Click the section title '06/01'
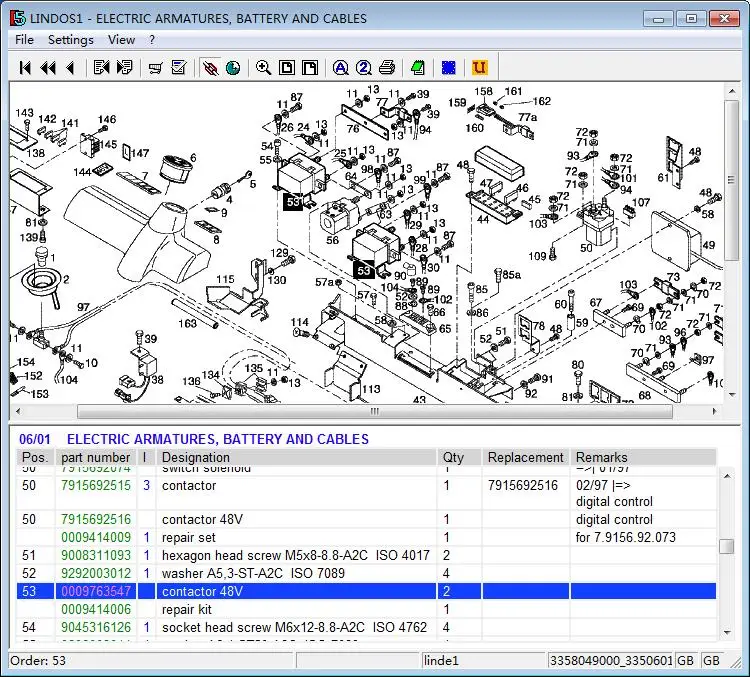The width and height of the screenshot is (750, 677). pos(34,439)
